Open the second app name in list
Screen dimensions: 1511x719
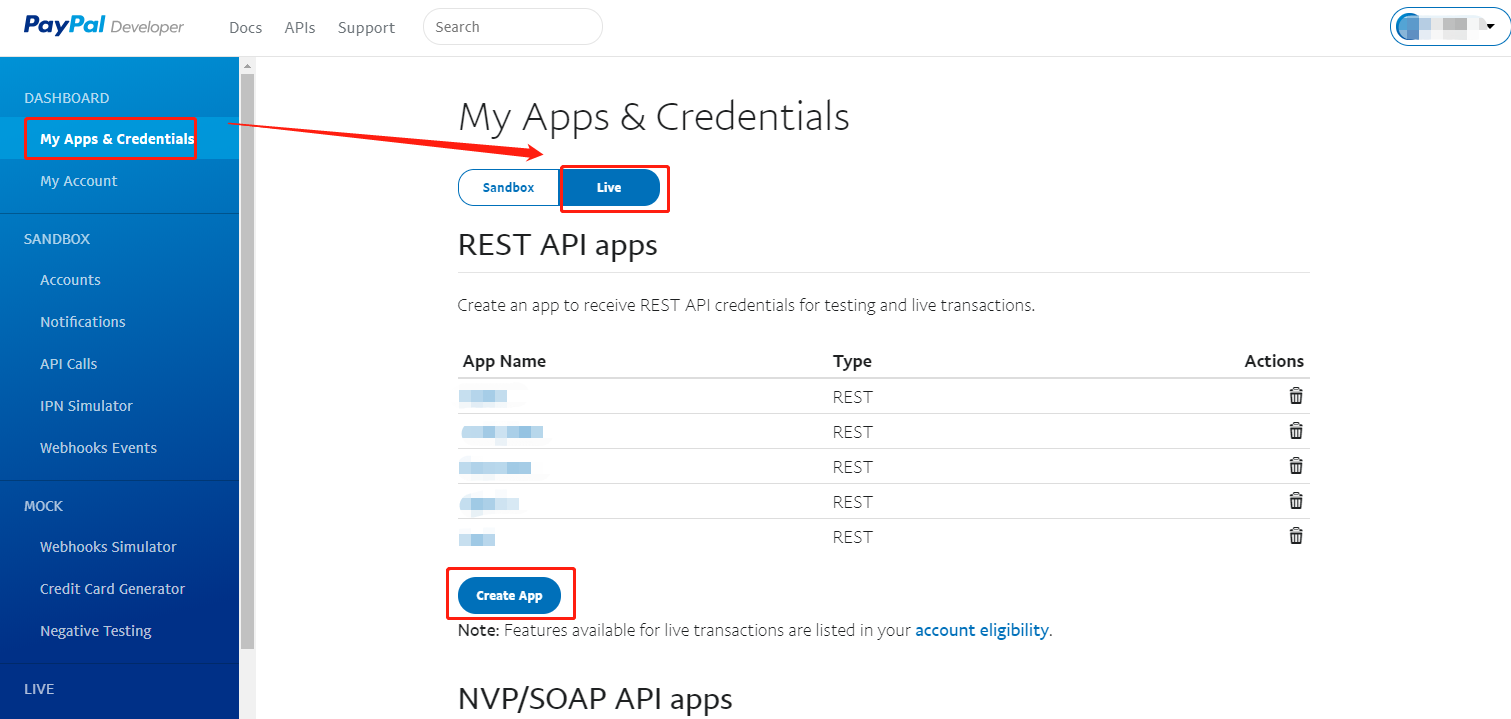(x=502, y=432)
